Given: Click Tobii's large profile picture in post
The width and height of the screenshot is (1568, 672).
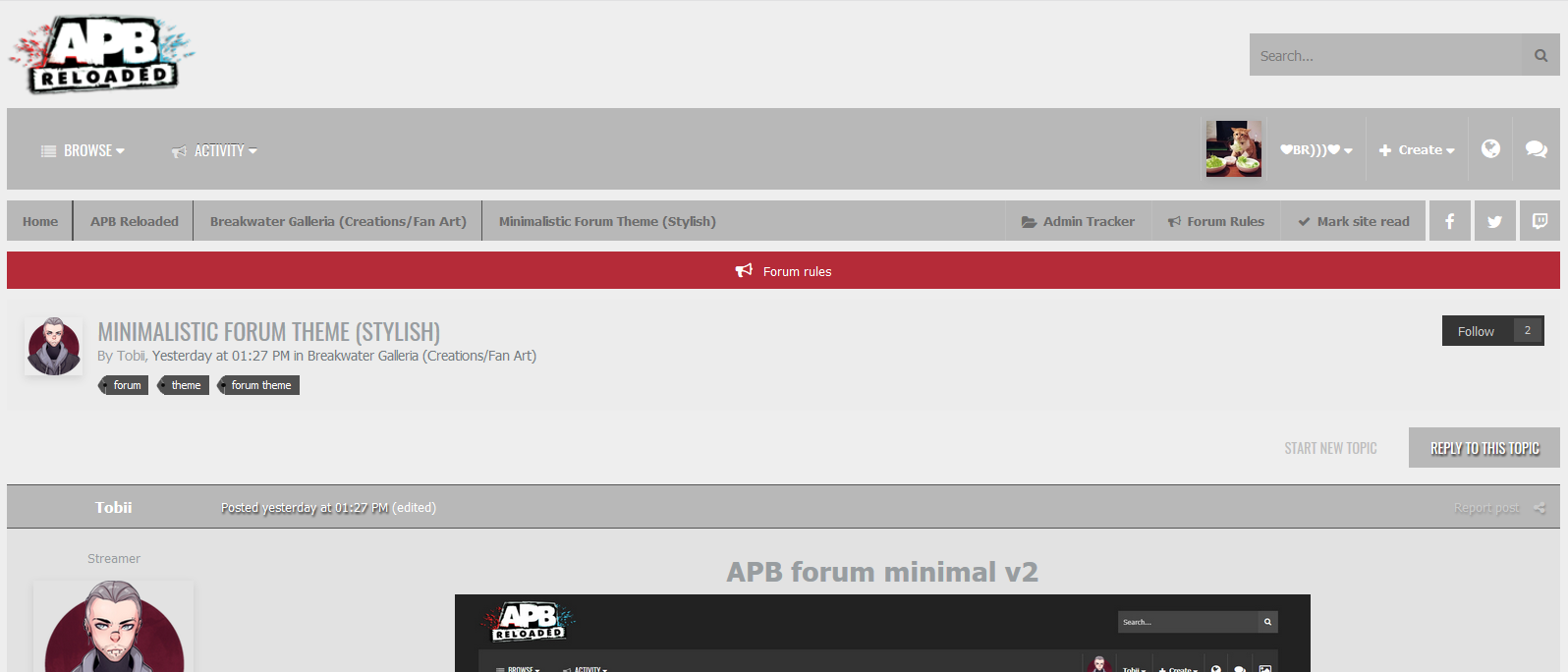Looking at the screenshot, I should (x=113, y=627).
